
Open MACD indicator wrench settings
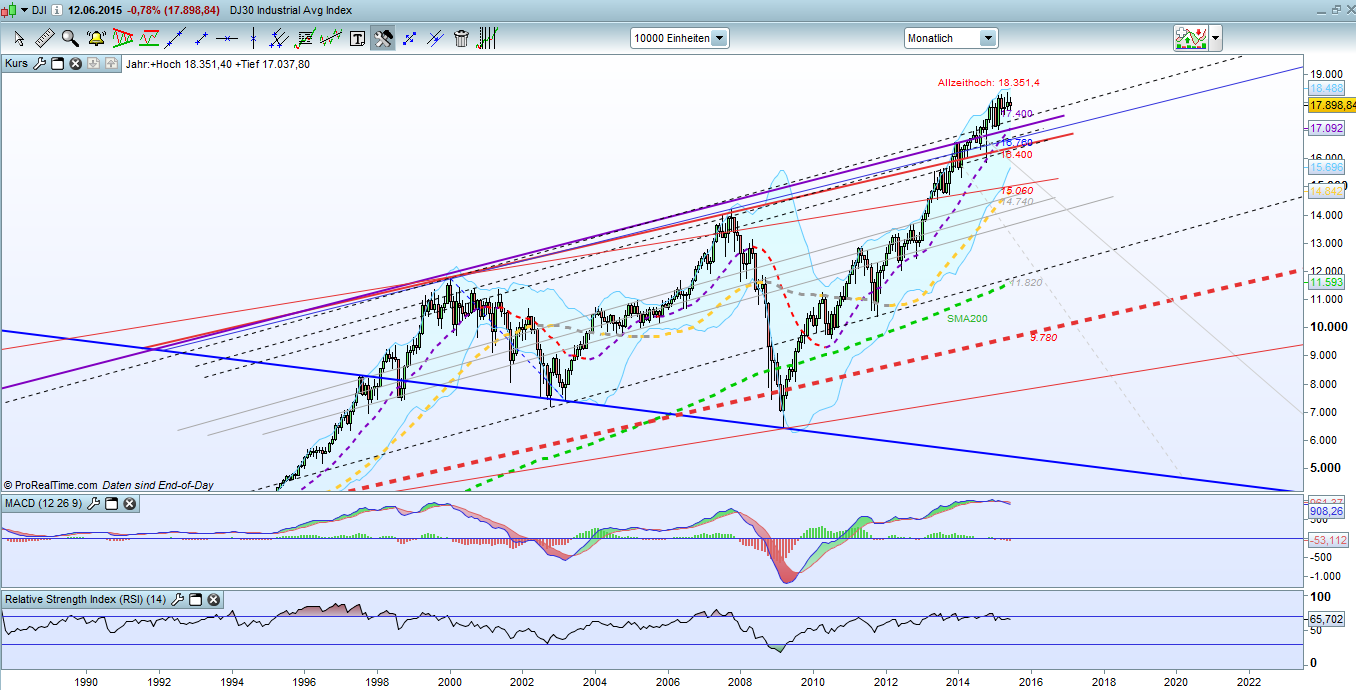click(96, 503)
